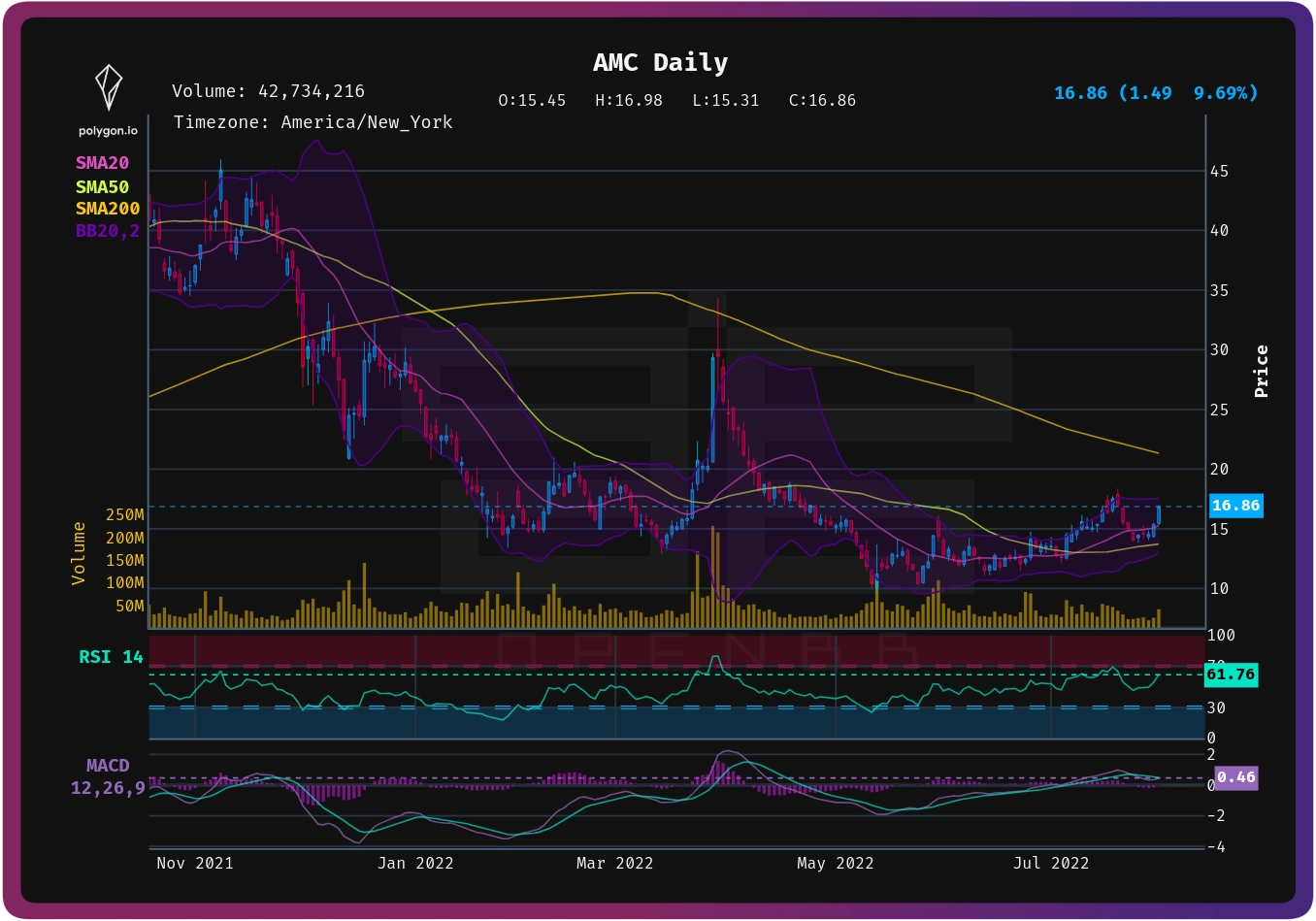Click the 50M volume axis tick
Viewport: 1316px width, 921px height.
tap(130, 607)
